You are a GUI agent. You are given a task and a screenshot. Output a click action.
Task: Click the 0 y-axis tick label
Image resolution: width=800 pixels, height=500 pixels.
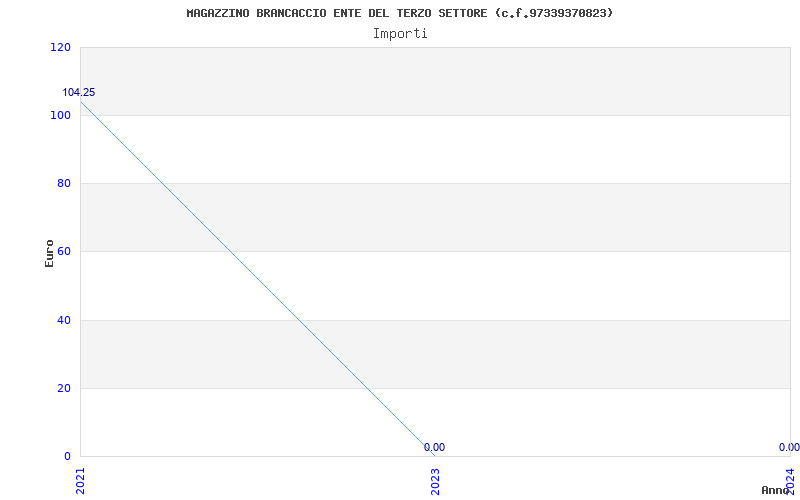click(x=67, y=456)
